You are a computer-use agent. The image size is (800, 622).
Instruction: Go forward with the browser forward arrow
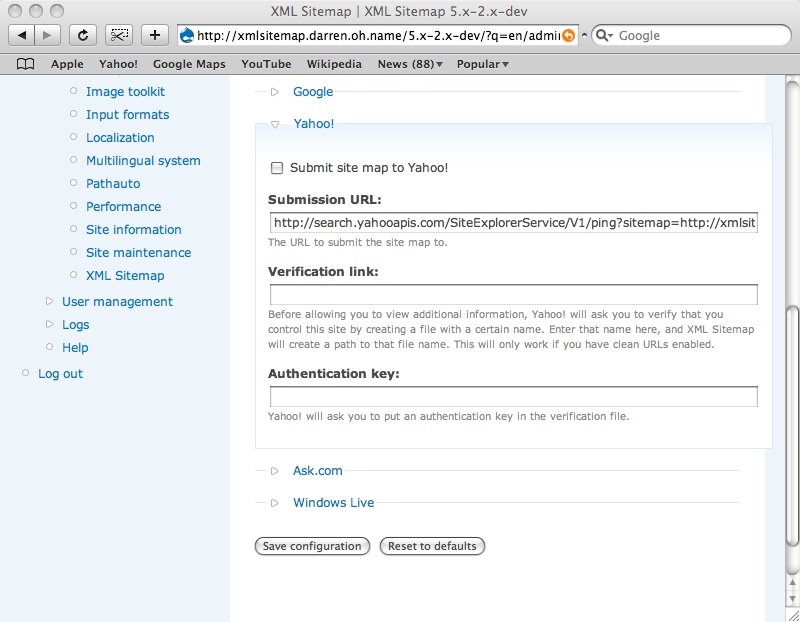[x=47, y=35]
